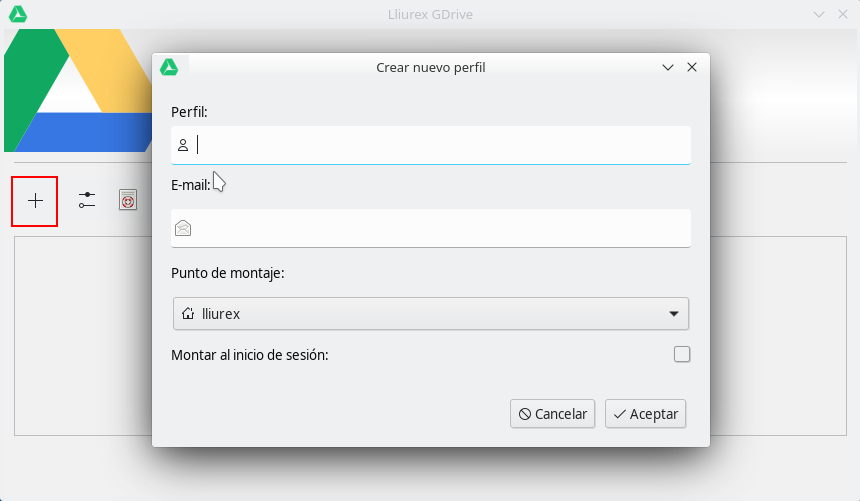
Task: Confirm with the Aceptar button
Action: pyautogui.click(x=645, y=414)
